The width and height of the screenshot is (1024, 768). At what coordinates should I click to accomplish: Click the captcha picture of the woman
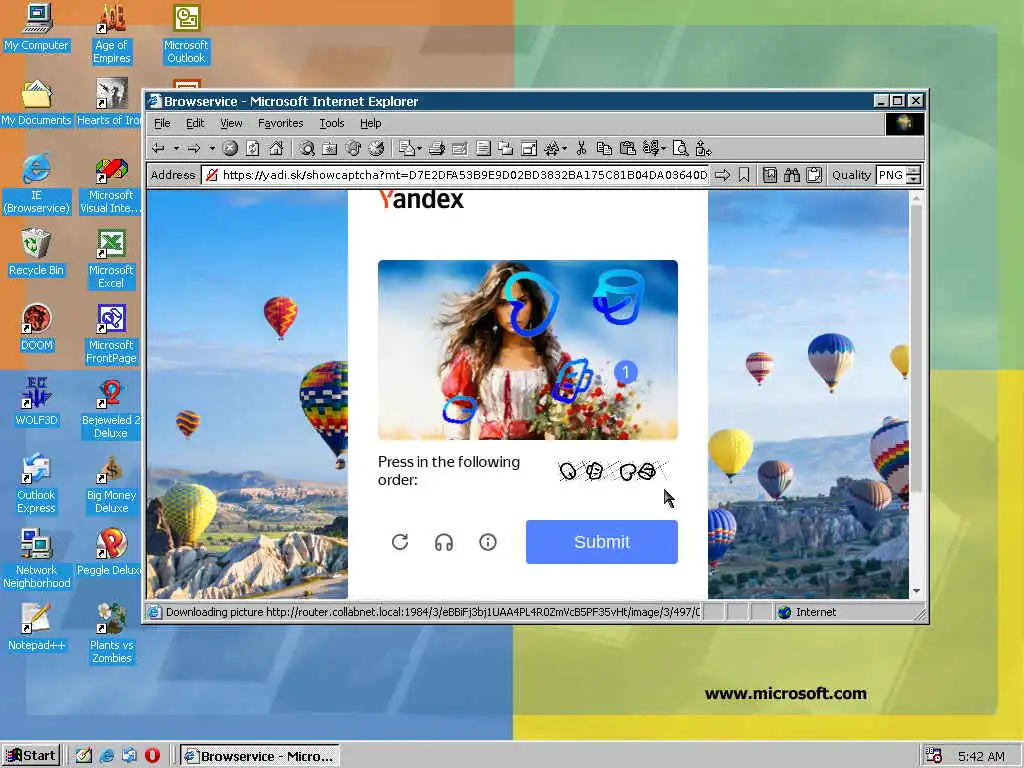click(x=528, y=350)
